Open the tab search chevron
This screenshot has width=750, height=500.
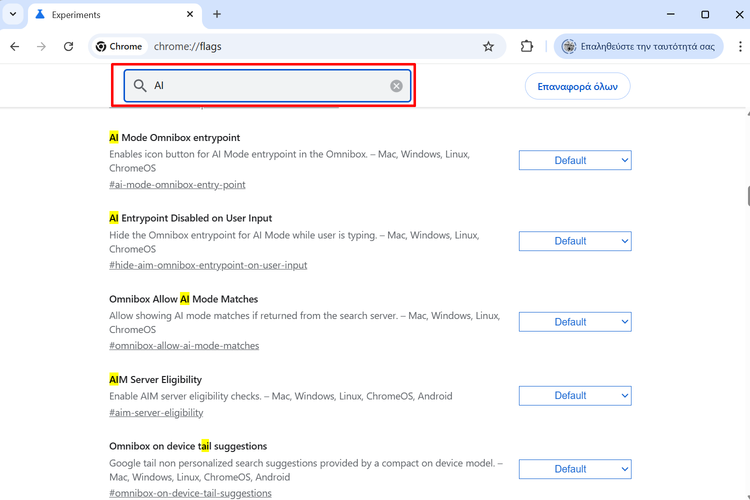point(13,14)
